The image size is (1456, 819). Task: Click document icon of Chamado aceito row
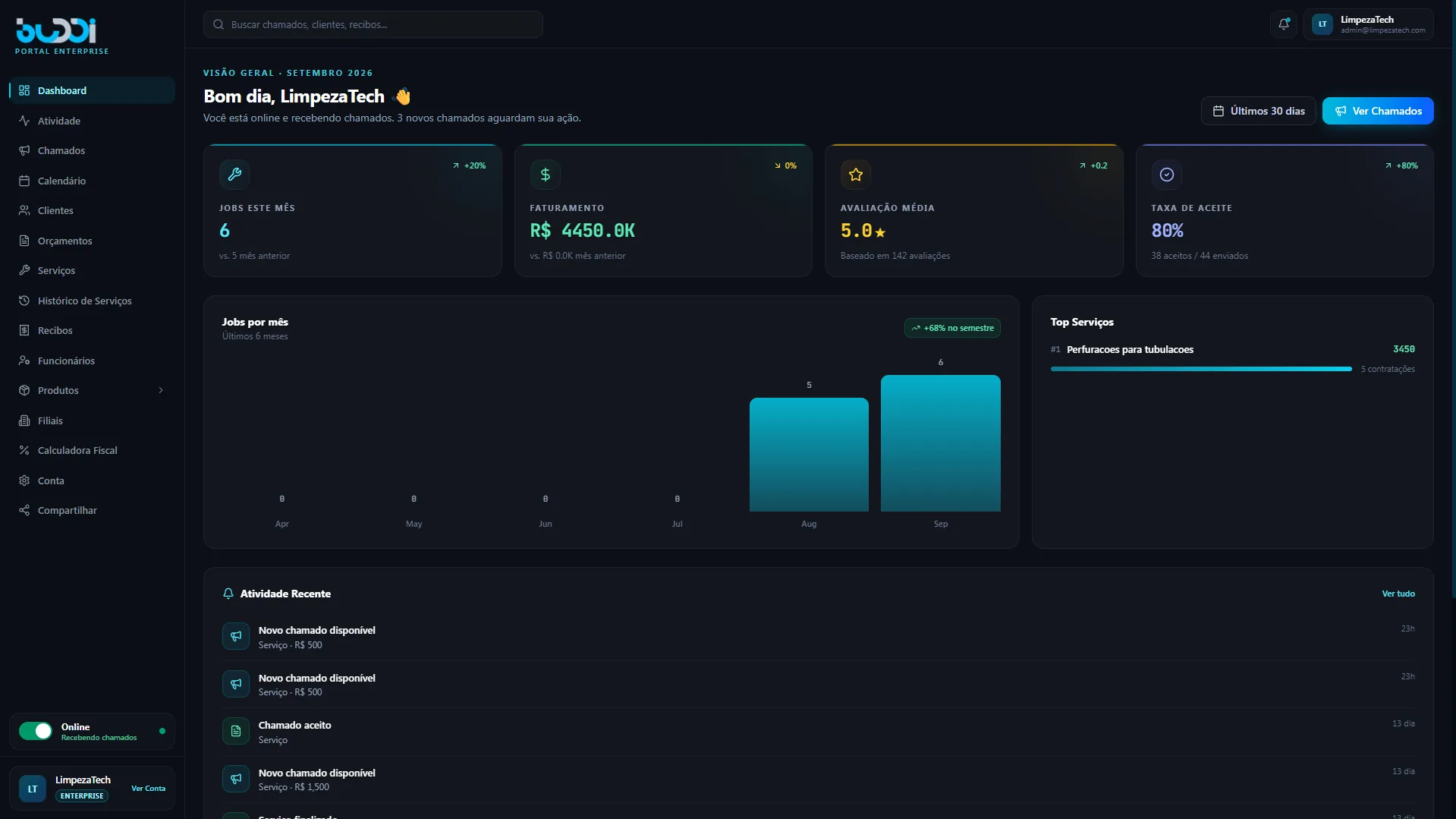click(x=236, y=731)
